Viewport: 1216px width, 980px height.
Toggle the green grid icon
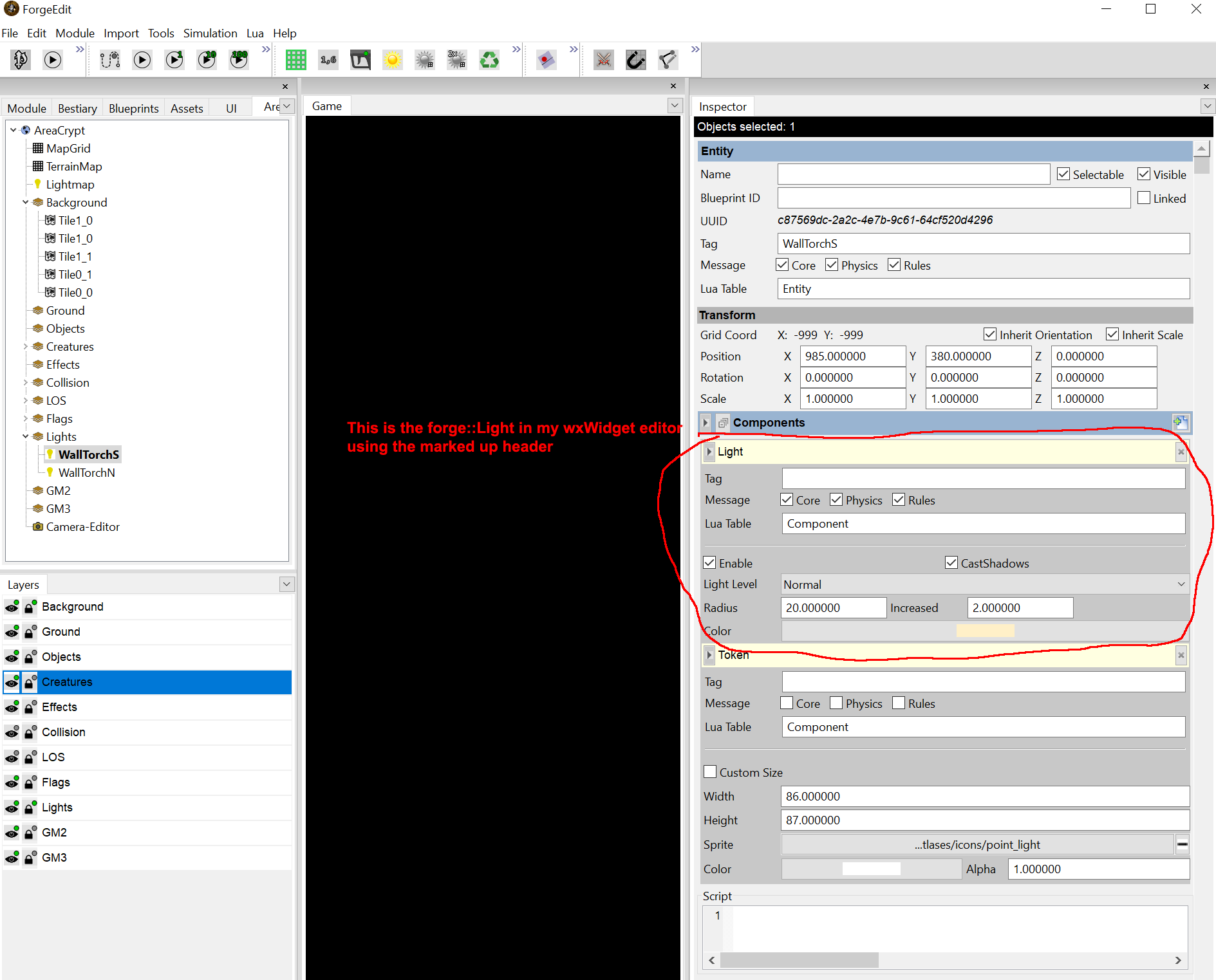tap(296, 60)
